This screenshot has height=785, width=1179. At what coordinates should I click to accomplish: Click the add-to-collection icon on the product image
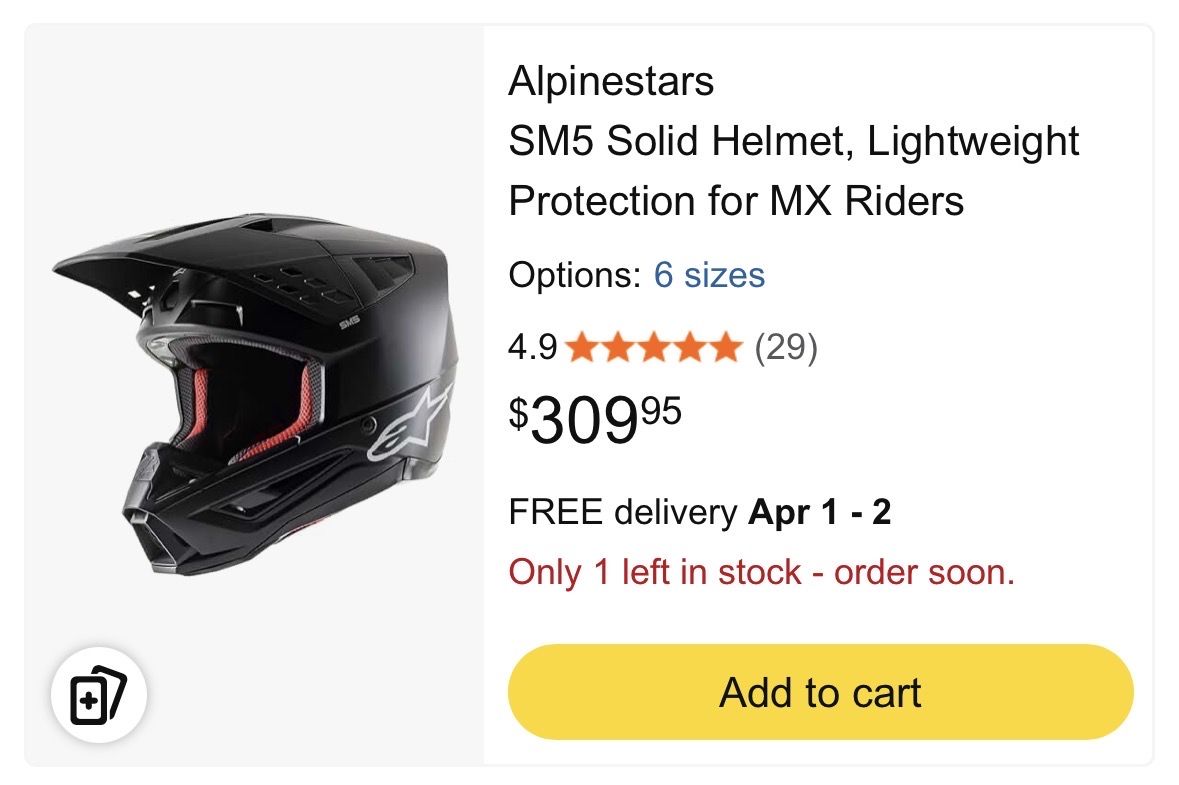click(99, 694)
